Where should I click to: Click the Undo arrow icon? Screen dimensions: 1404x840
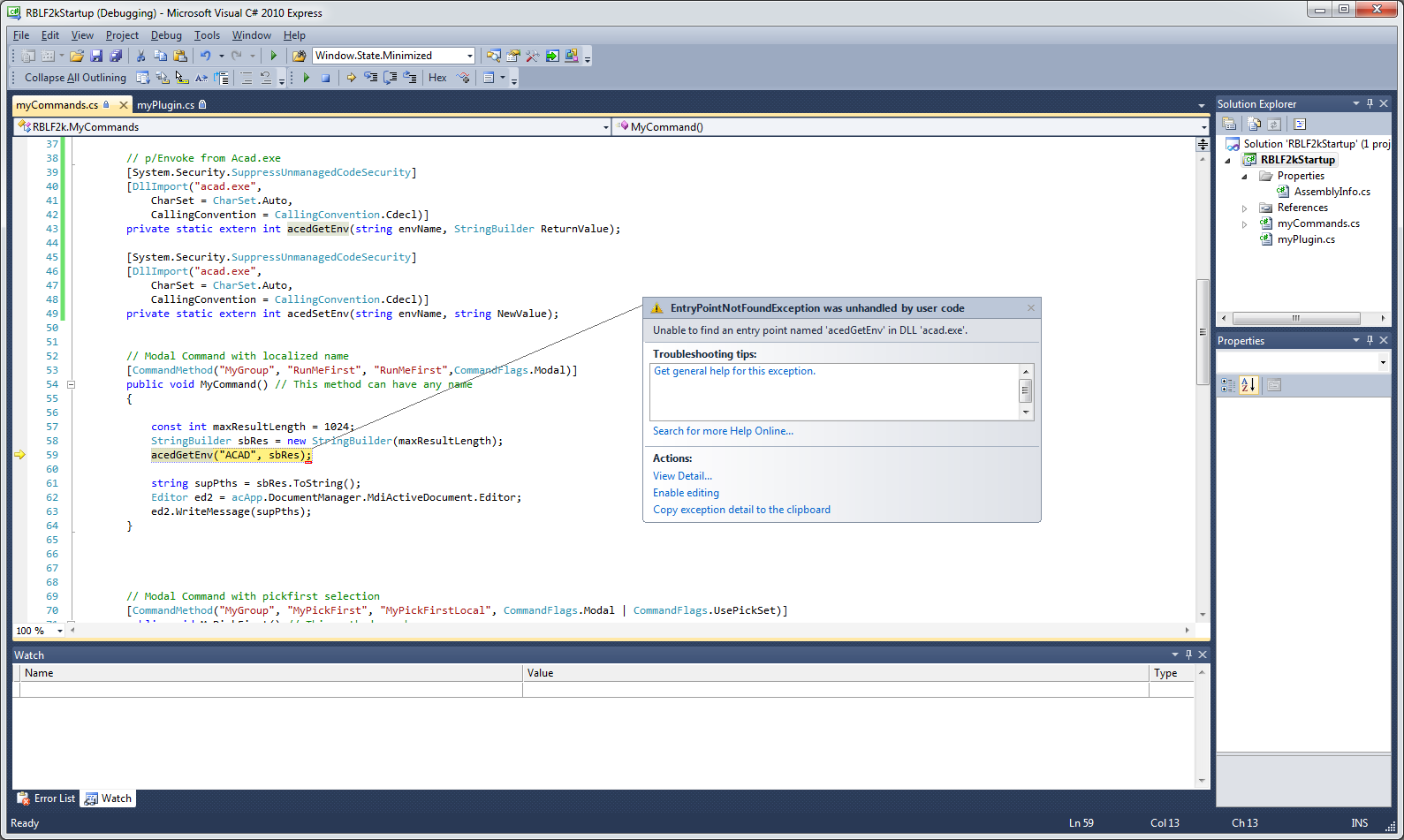pos(205,56)
